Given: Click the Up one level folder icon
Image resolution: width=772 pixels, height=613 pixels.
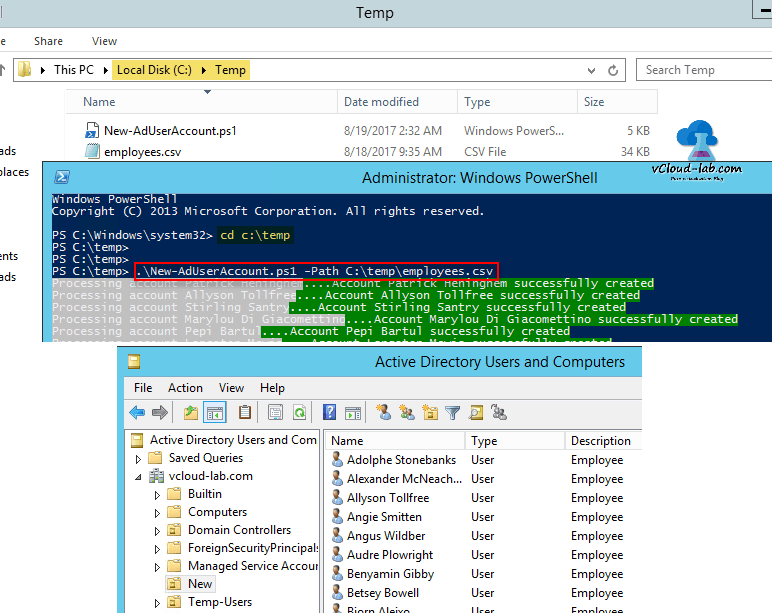Looking at the screenshot, I should tap(191, 412).
